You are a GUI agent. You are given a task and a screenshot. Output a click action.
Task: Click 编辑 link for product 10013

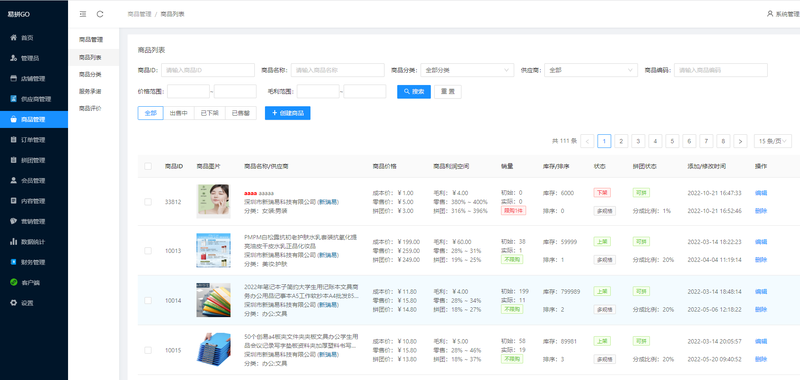761,242
